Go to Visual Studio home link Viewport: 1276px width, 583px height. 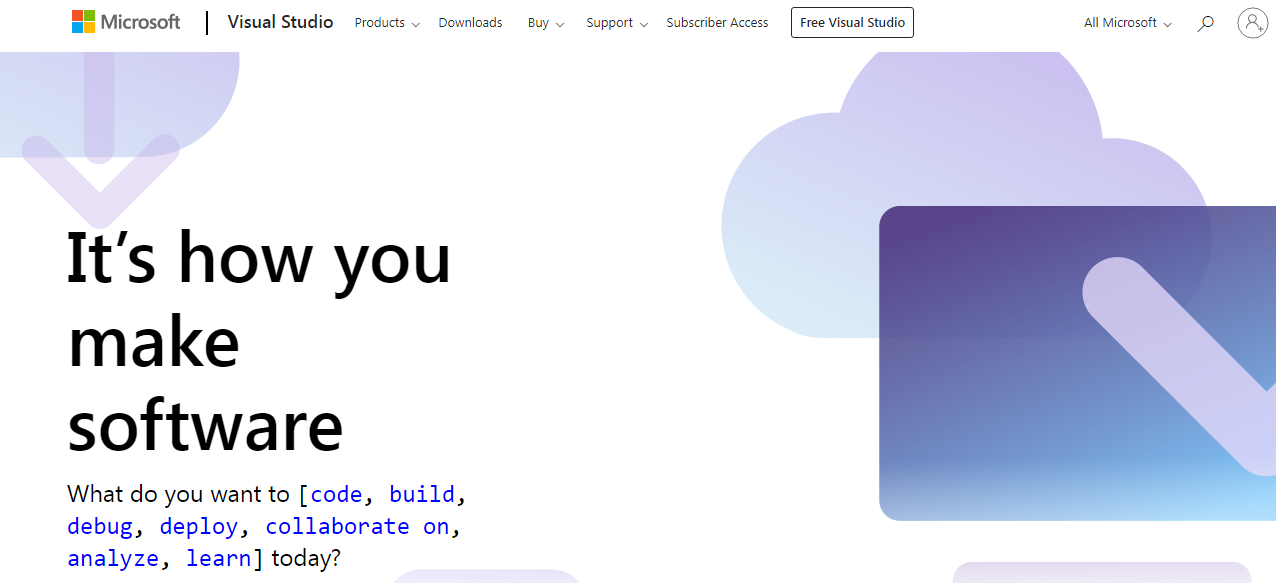pyautogui.click(x=280, y=22)
